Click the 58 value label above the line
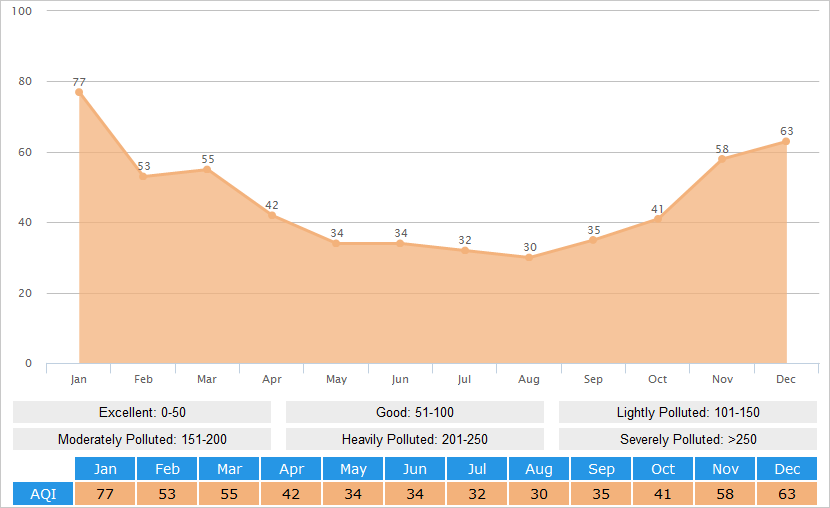The image size is (830, 508). [722, 149]
